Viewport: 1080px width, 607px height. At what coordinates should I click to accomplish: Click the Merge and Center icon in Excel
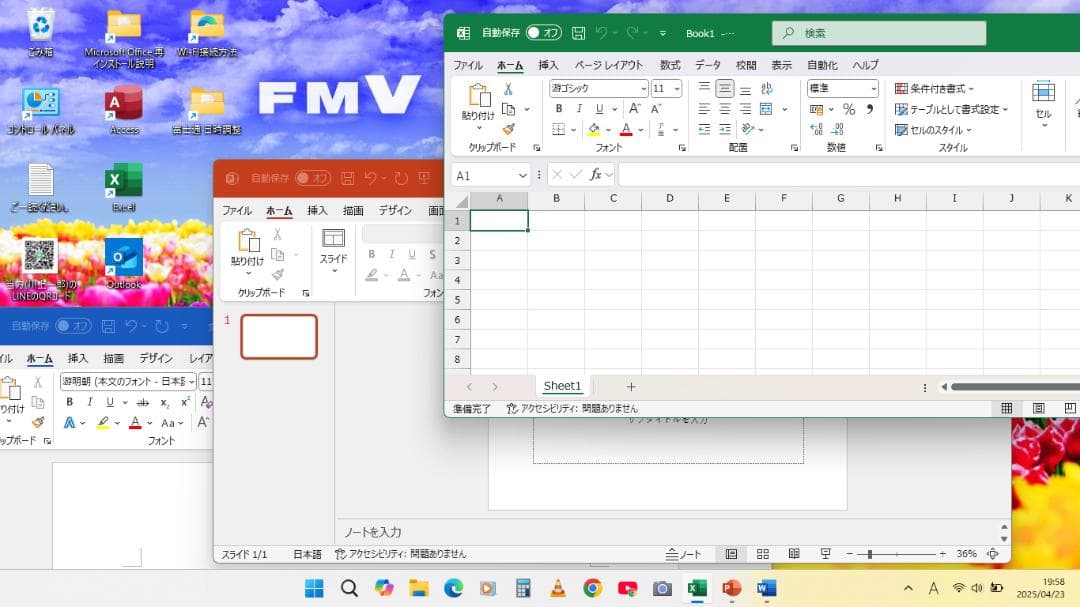coord(766,109)
